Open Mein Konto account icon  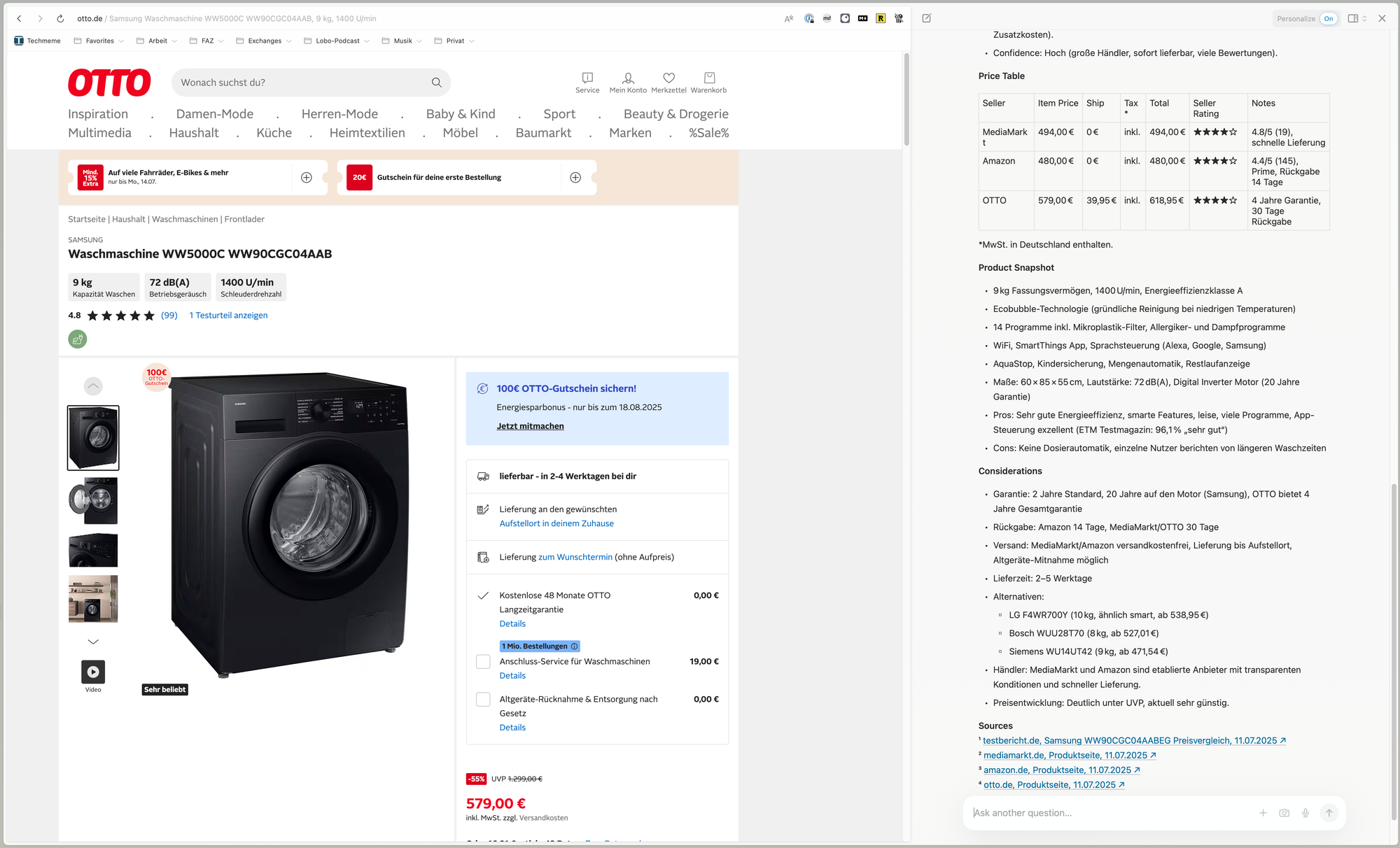628,78
